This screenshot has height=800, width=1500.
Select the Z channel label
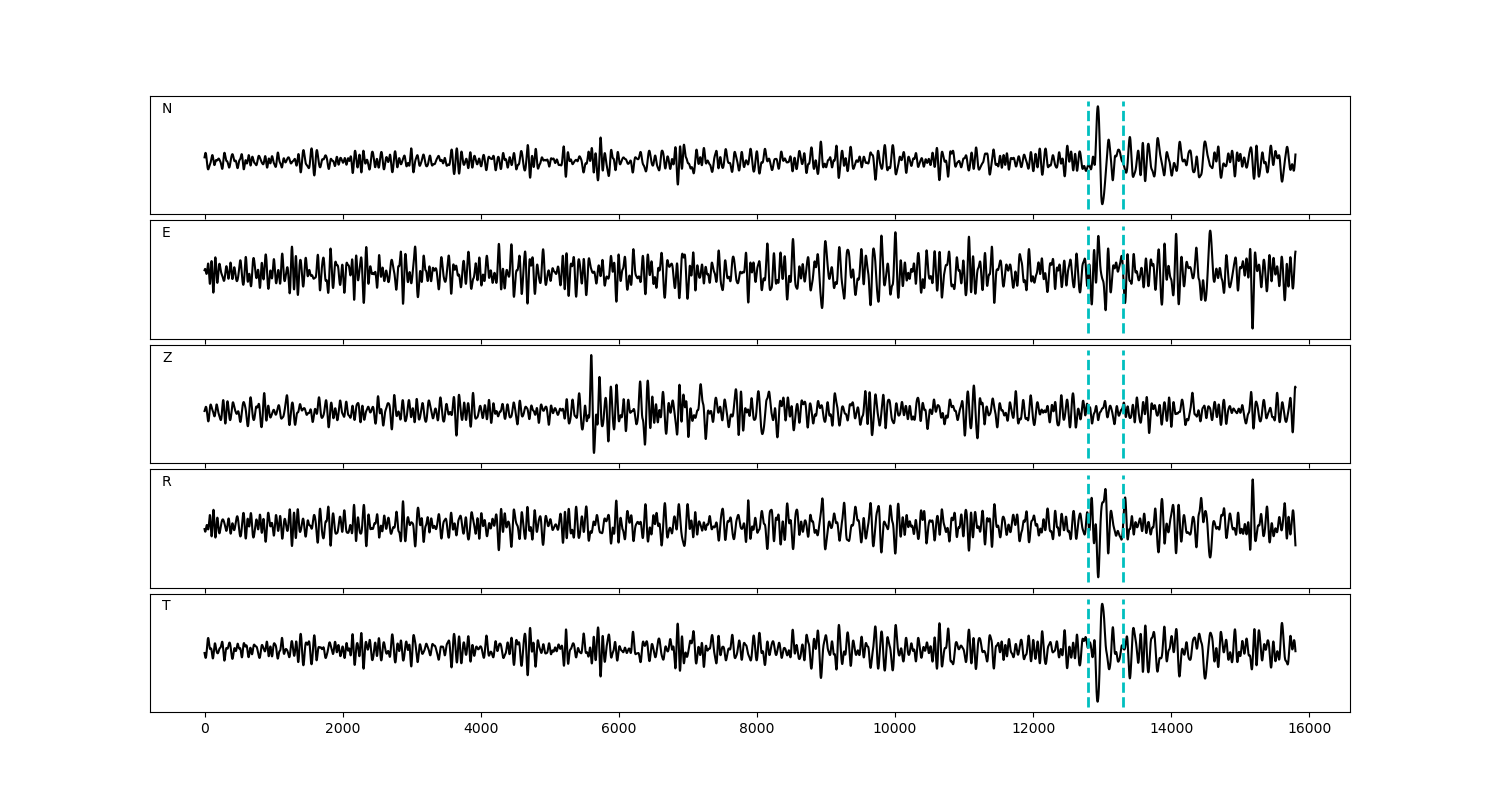click(167, 358)
